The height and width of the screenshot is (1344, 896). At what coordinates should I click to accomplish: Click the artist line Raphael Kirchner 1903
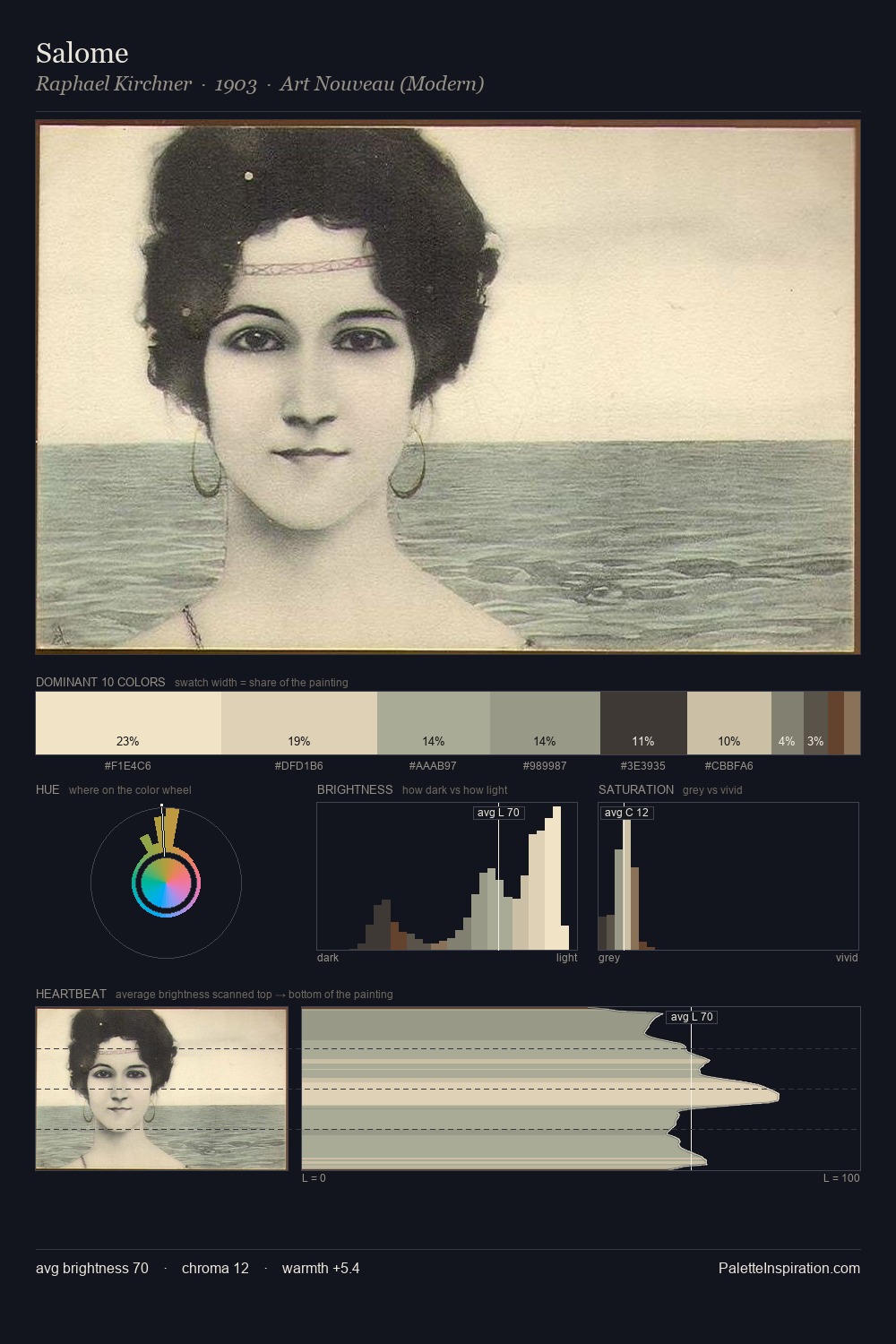pyautogui.click(x=260, y=84)
